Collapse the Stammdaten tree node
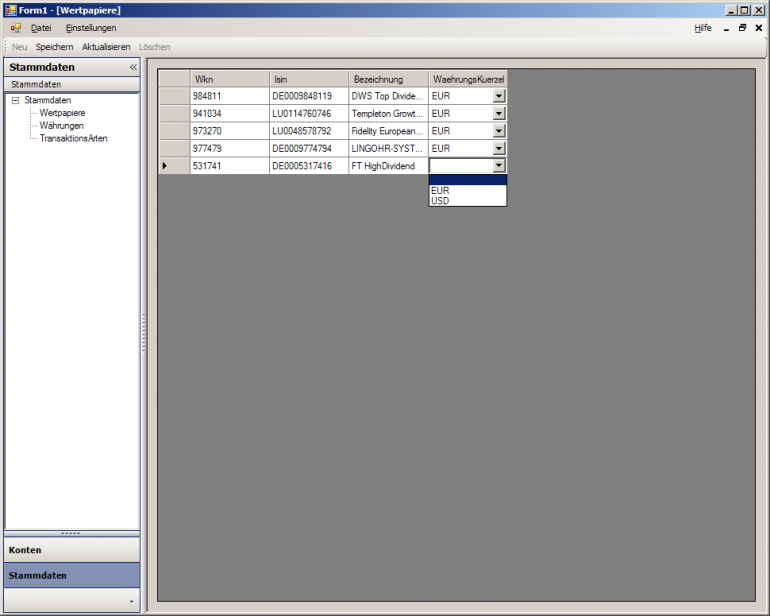This screenshot has width=770, height=616. pos(15,100)
